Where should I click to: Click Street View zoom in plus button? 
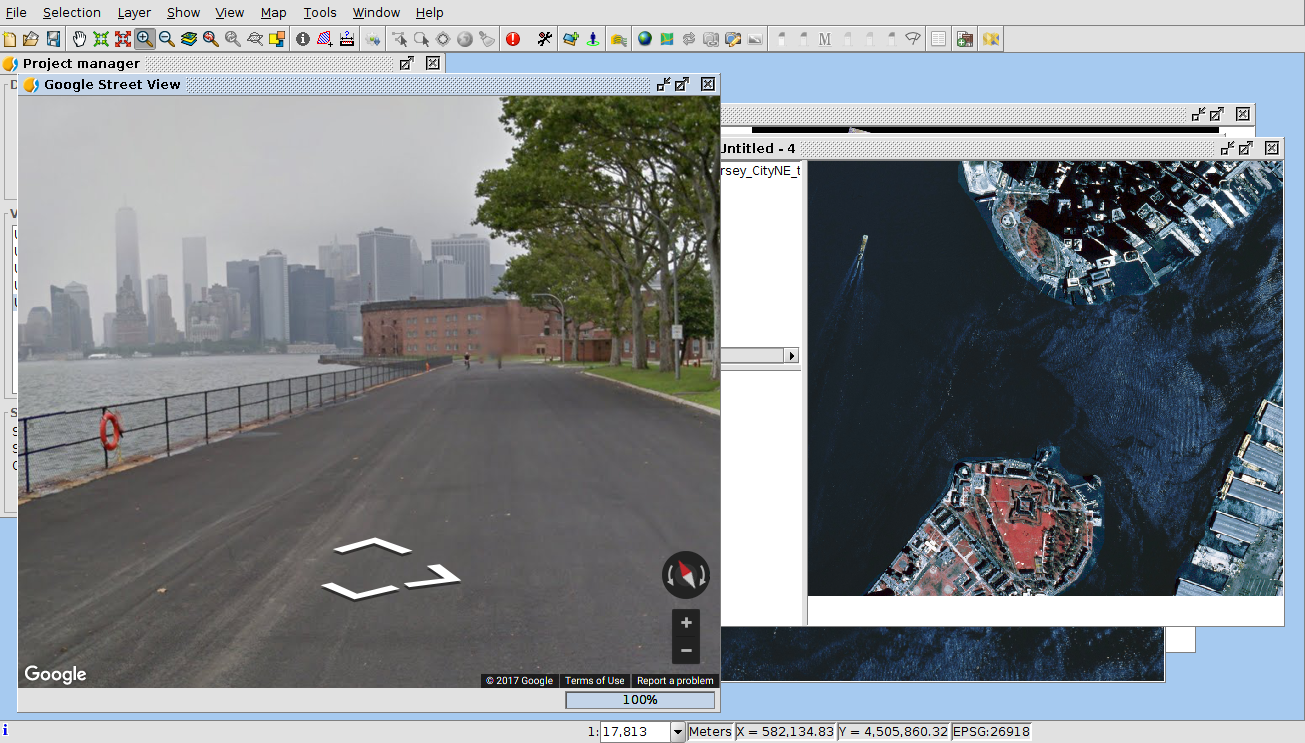(686, 623)
